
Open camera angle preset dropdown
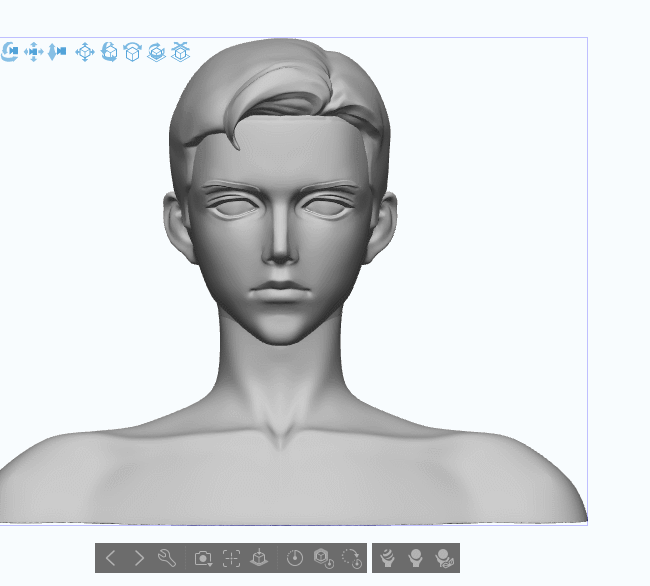(203, 558)
